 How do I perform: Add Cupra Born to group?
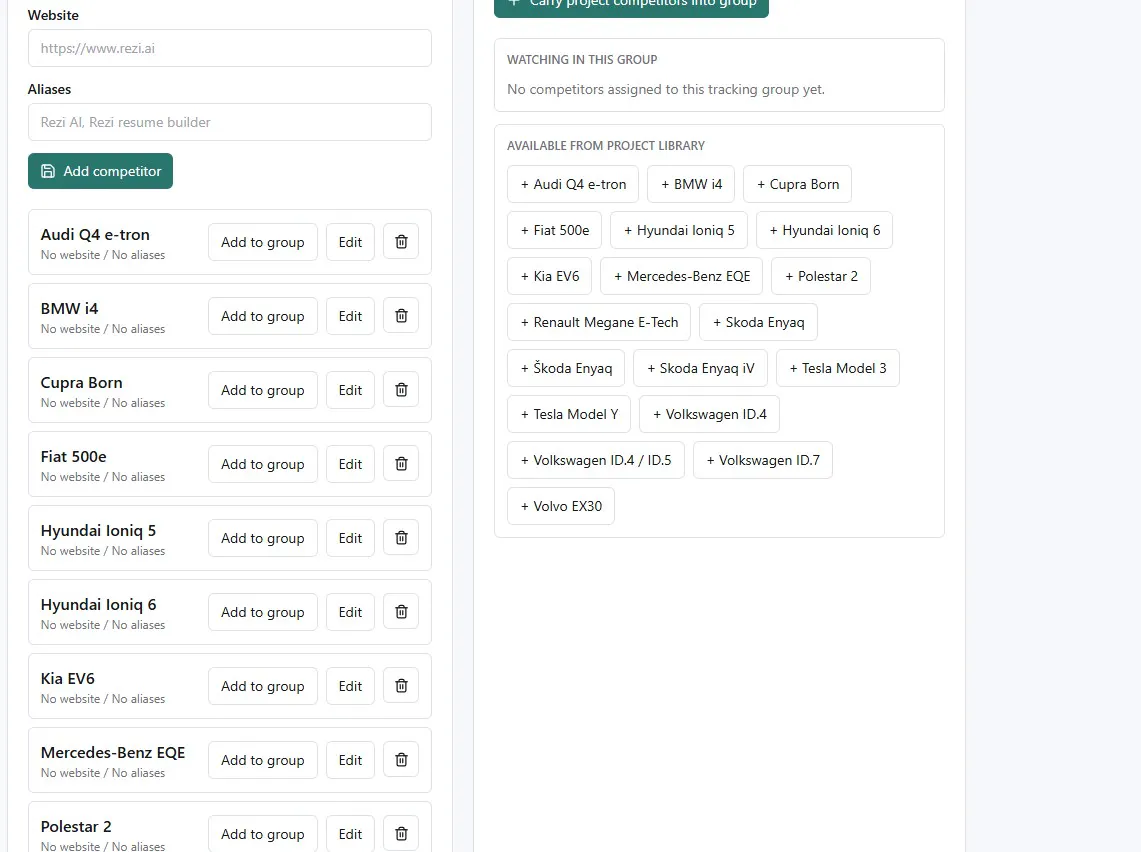click(263, 390)
